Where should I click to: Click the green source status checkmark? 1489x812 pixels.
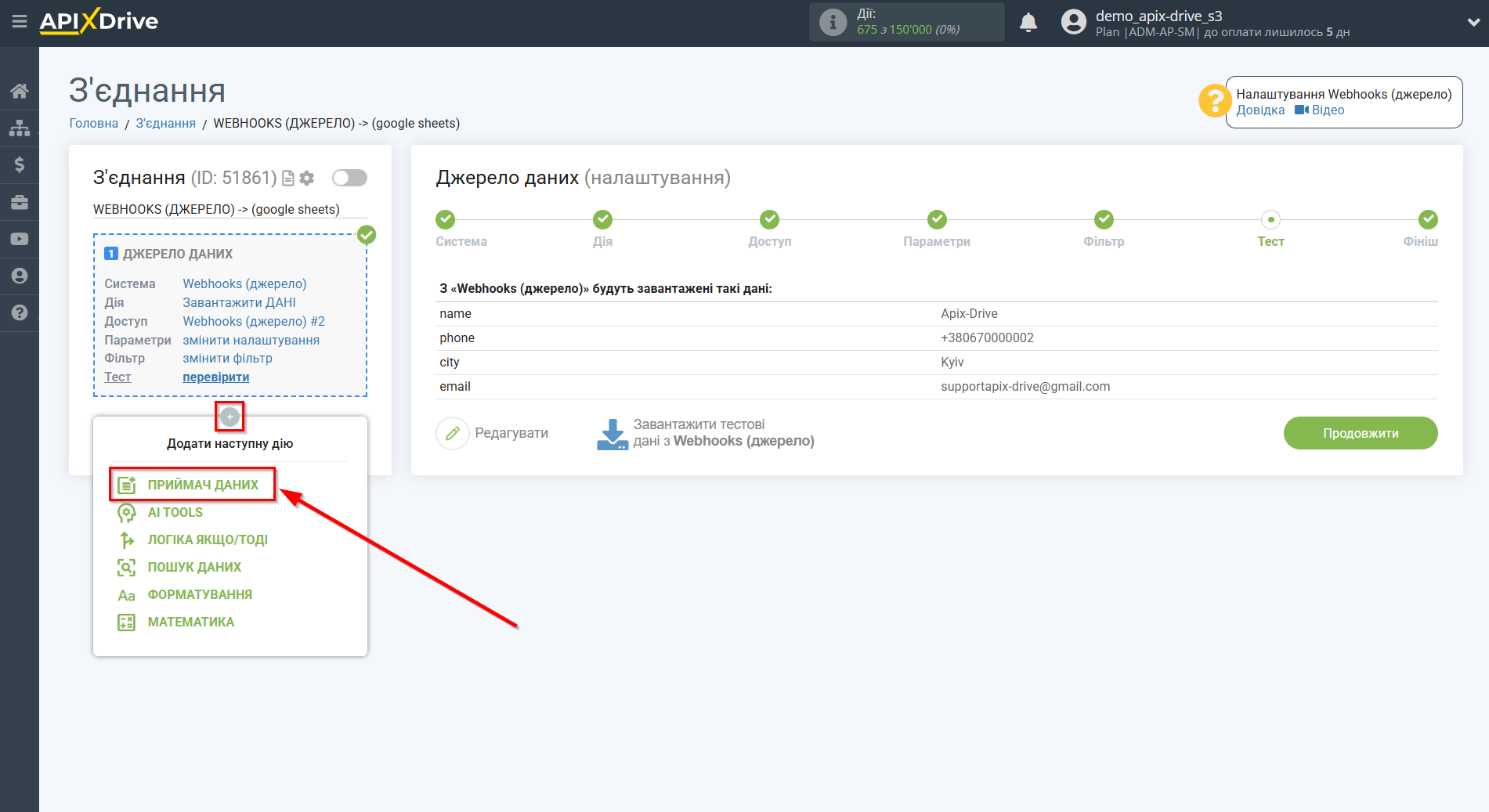tap(367, 235)
